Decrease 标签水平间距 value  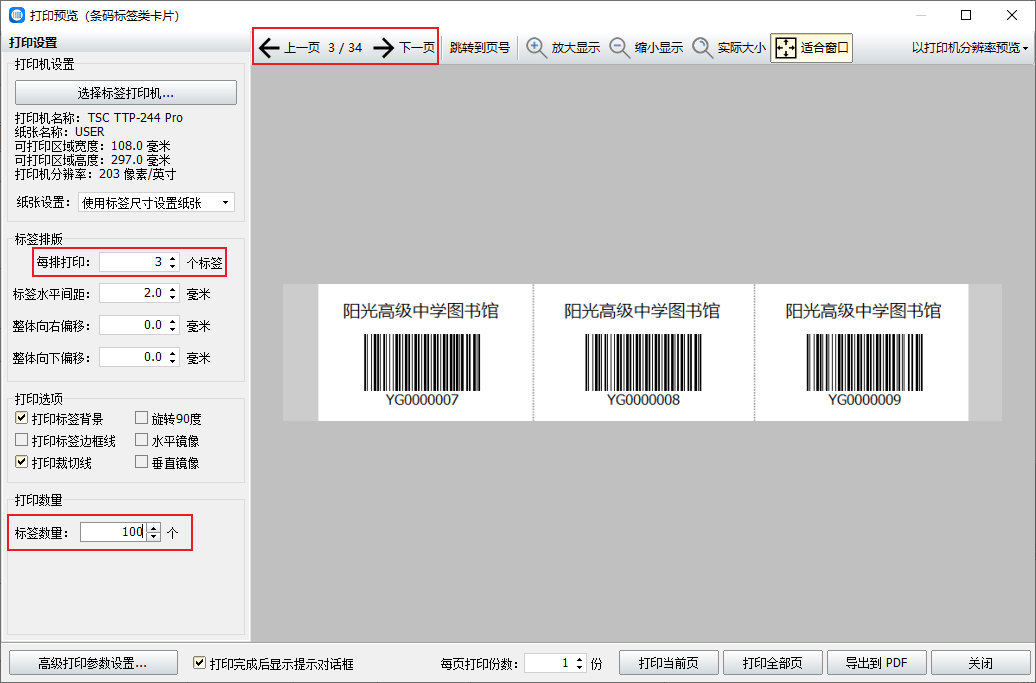tap(172, 298)
